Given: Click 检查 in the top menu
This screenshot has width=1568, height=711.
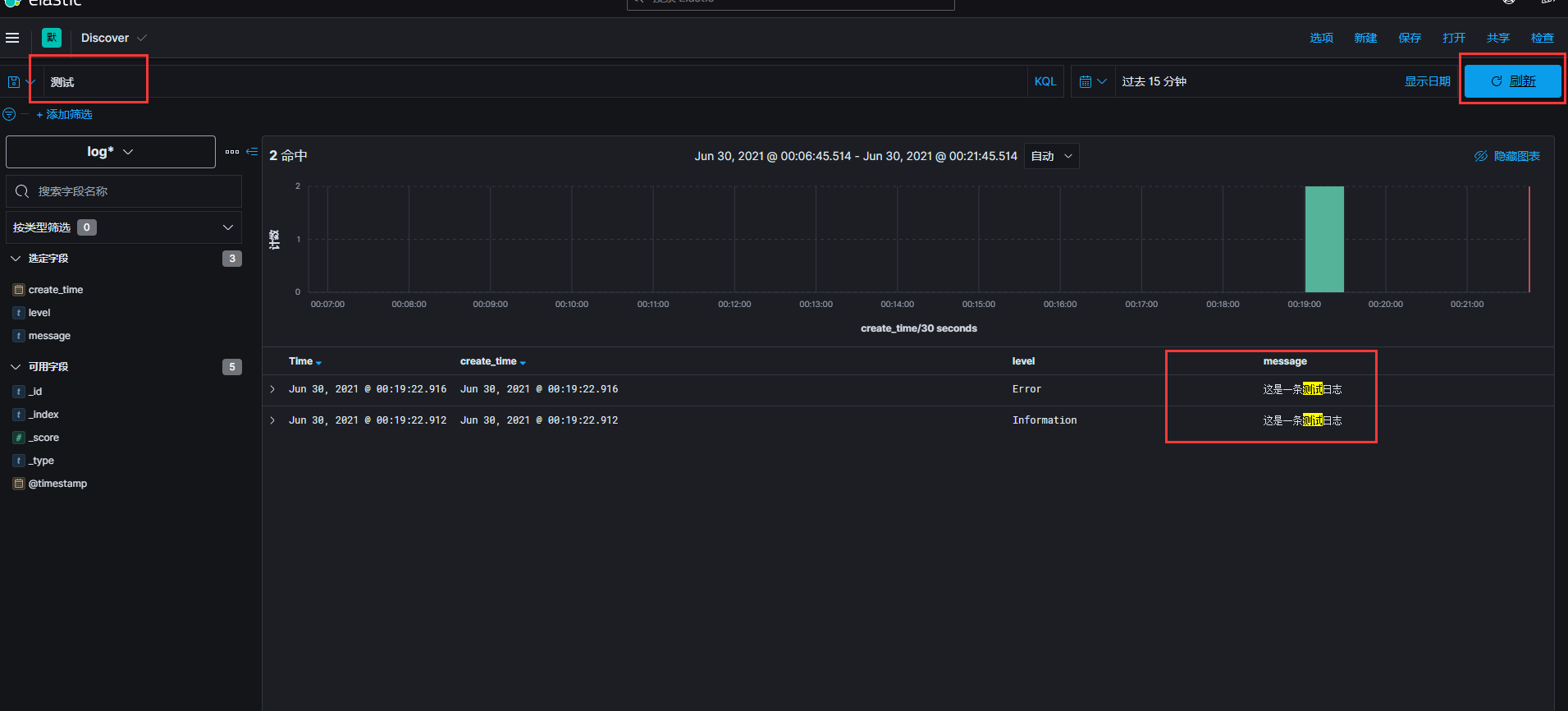Looking at the screenshot, I should point(1543,38).
